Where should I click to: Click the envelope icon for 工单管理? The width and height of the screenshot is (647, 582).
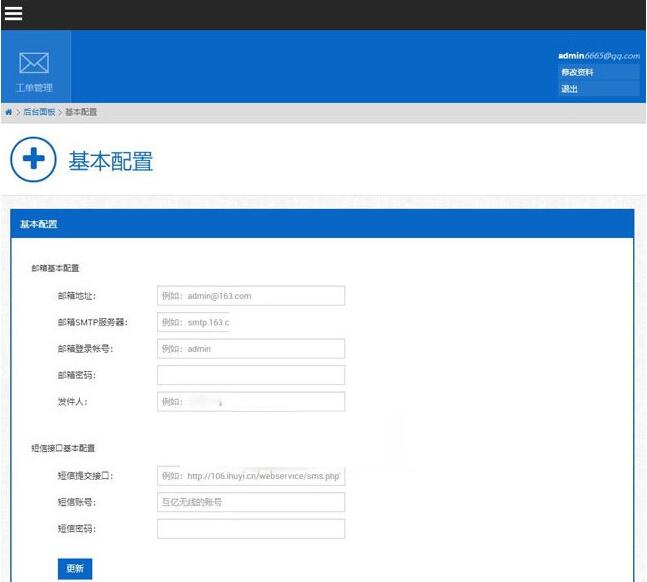[34, 64]
